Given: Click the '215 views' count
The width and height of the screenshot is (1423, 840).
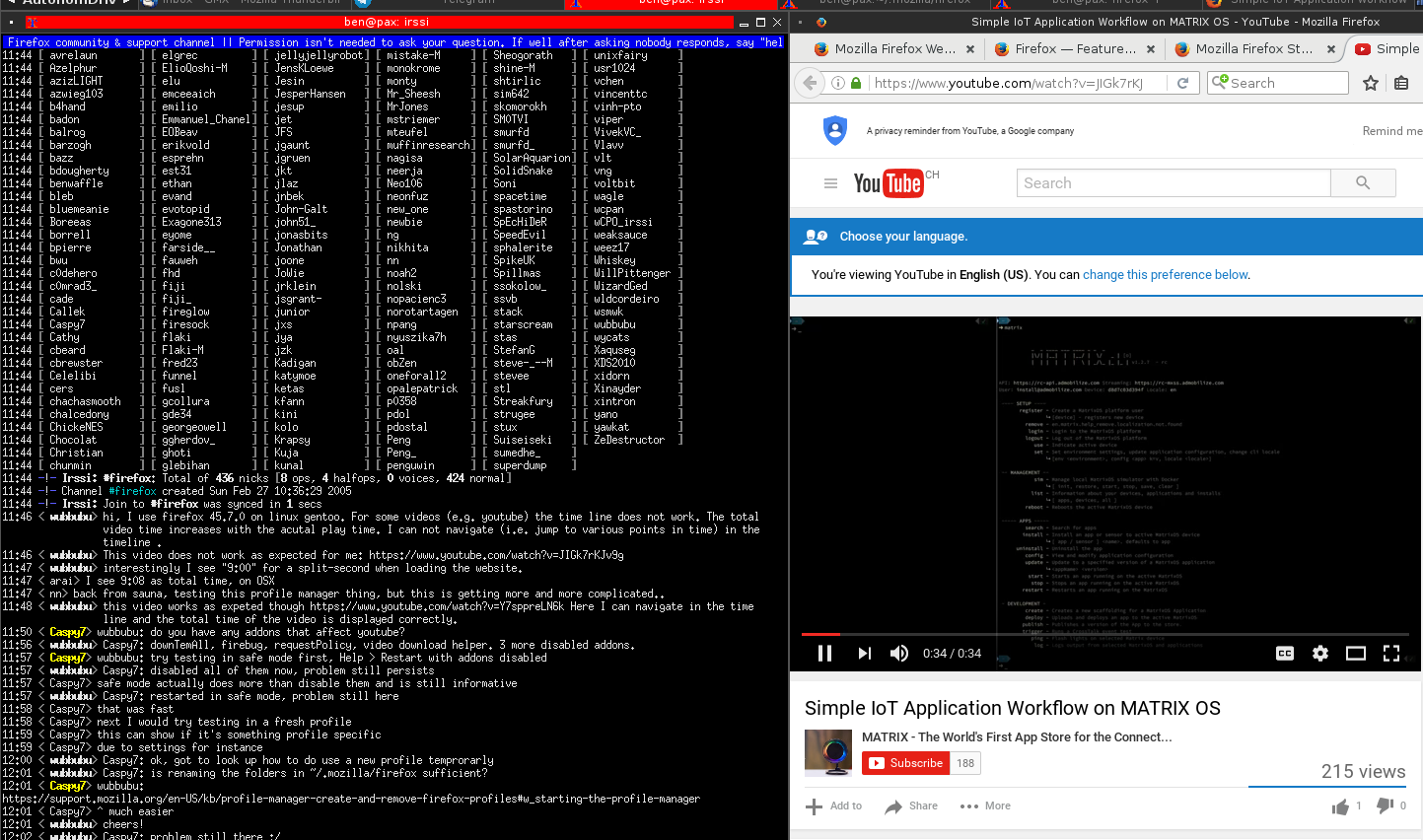Looking at the screenshot, I should click(x=1363, y=772).
